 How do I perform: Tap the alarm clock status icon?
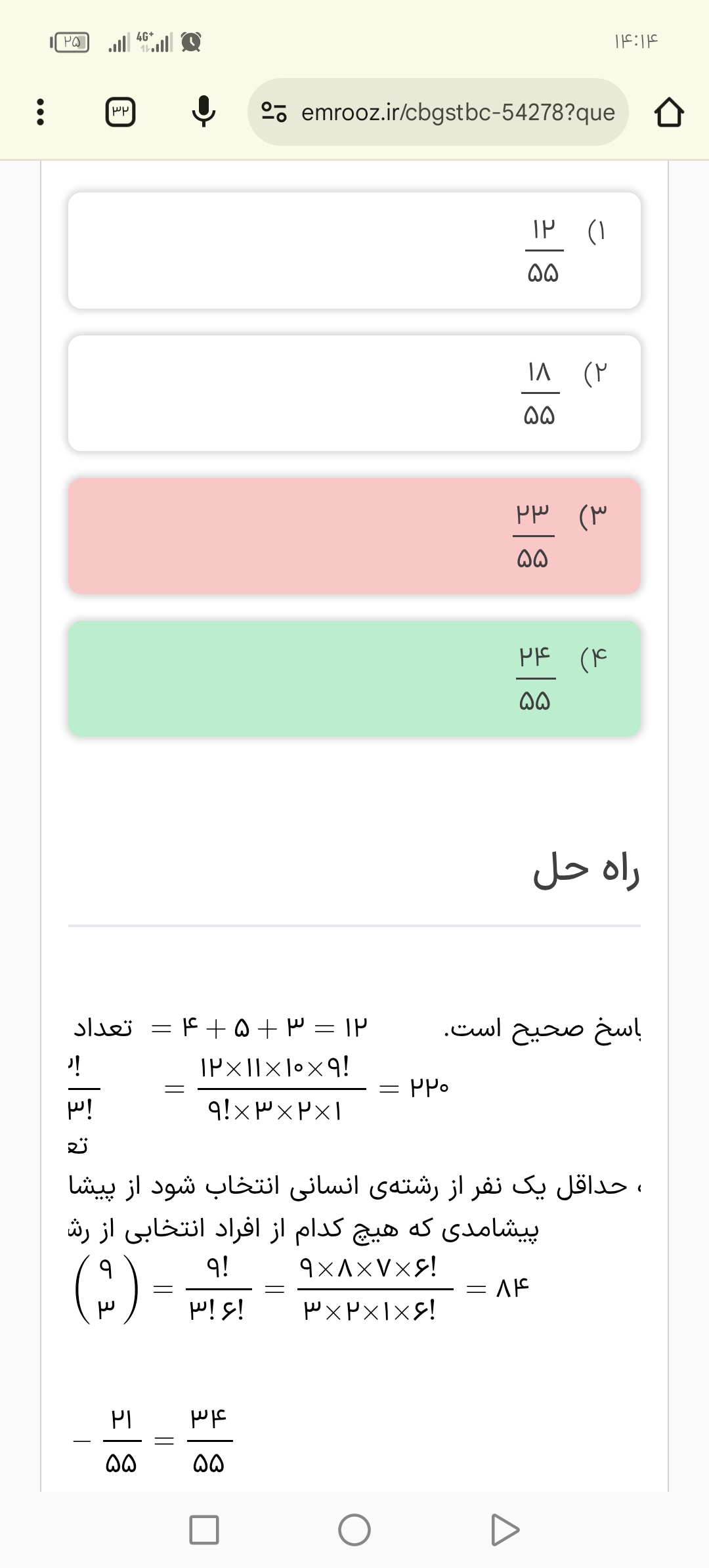[191, 43]
